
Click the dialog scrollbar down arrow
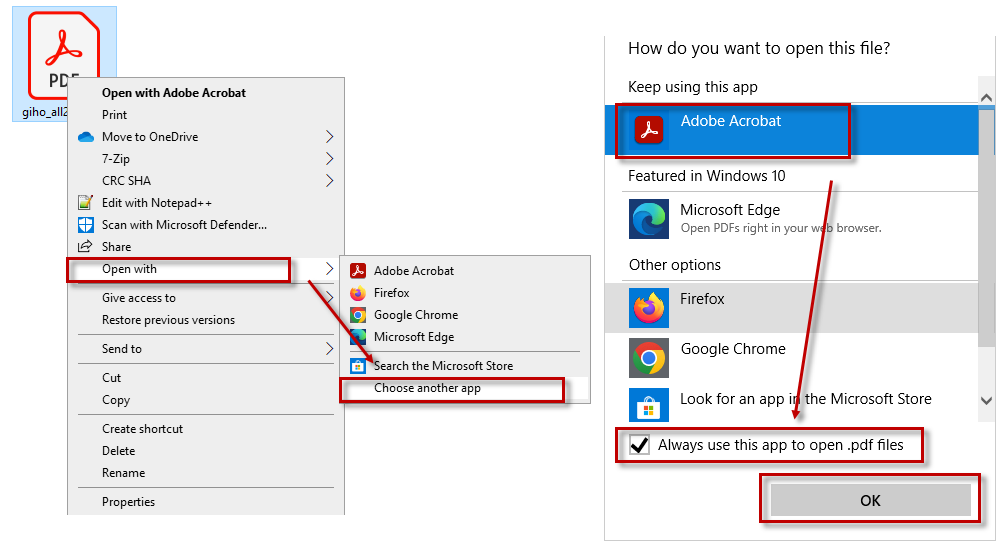pyautogui.click(x=986, y=400)
